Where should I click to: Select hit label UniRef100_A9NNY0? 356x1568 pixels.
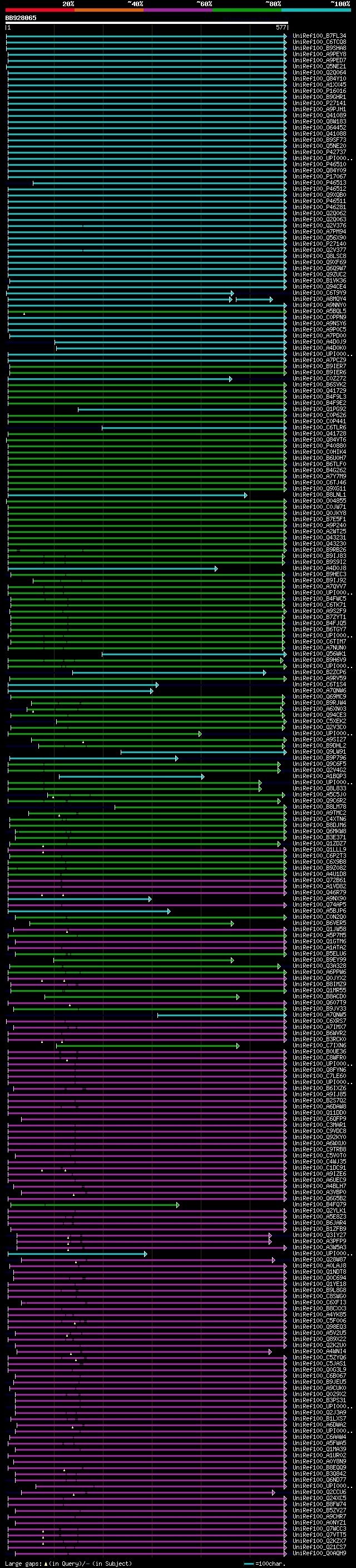pyautogui.click(x=319, y=305)
